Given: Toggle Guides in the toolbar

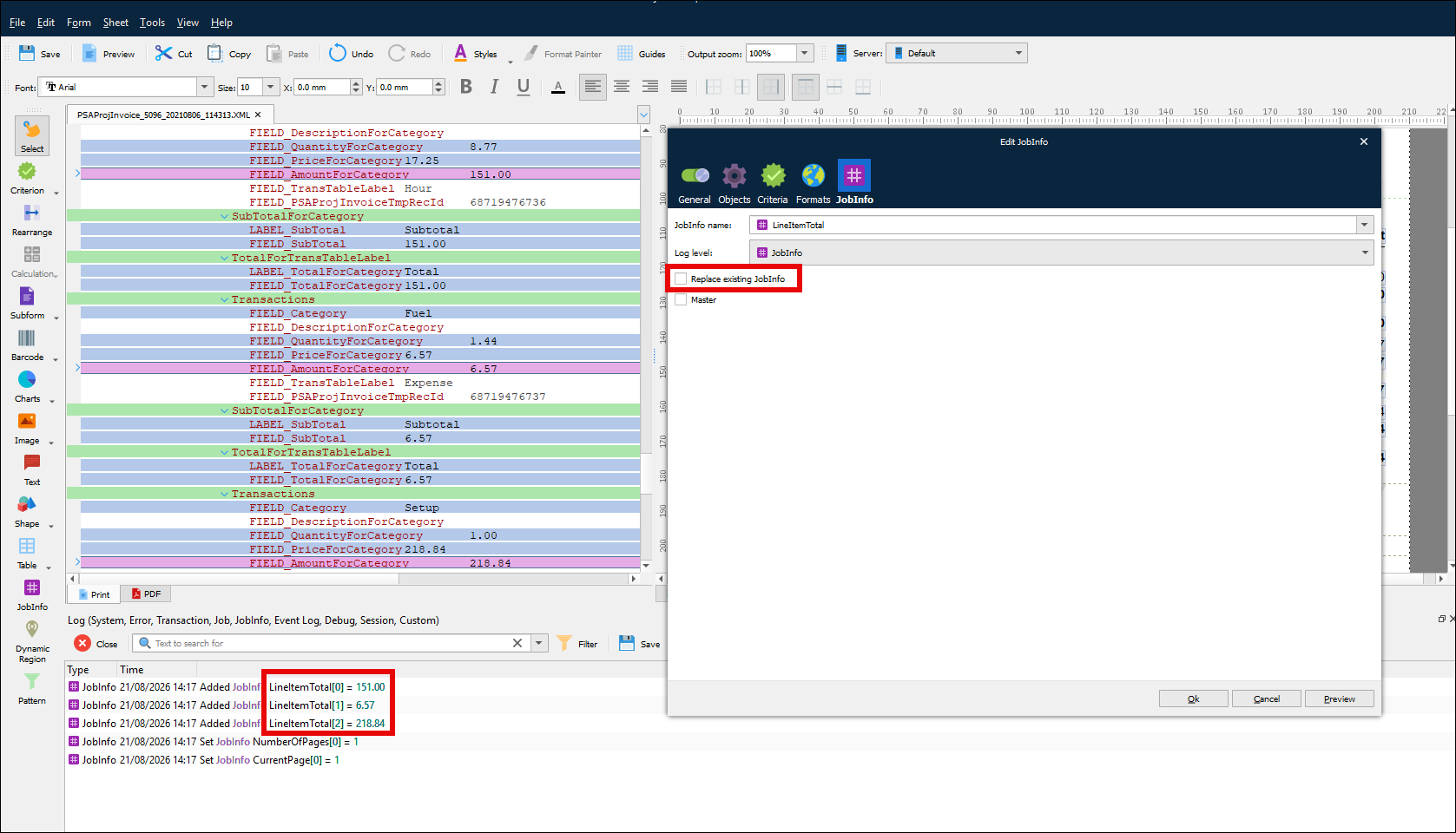Looking at the screenshot, I should tap(641, 54).
